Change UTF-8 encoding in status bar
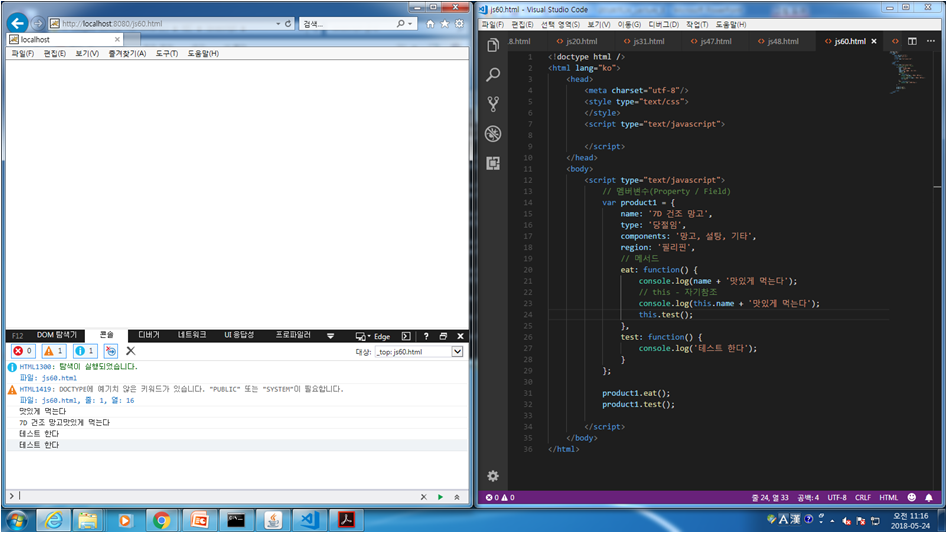 click(x=837, y=497)
